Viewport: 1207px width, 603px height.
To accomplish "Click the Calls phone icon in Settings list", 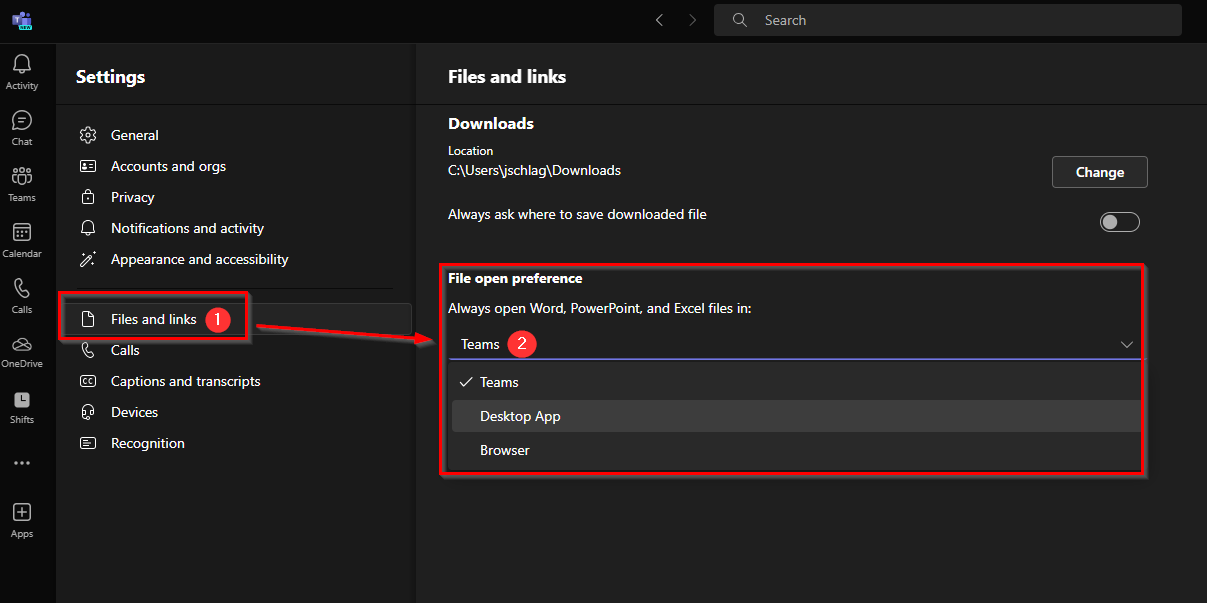I will coord(88,350).
